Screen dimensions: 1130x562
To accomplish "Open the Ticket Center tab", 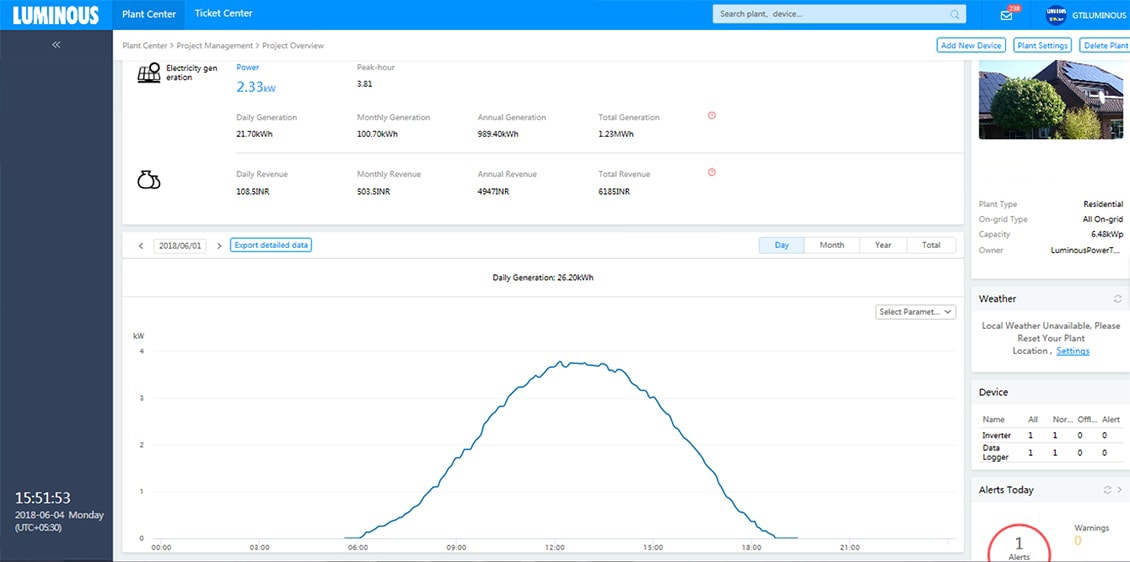I will (x=223, y=14).
